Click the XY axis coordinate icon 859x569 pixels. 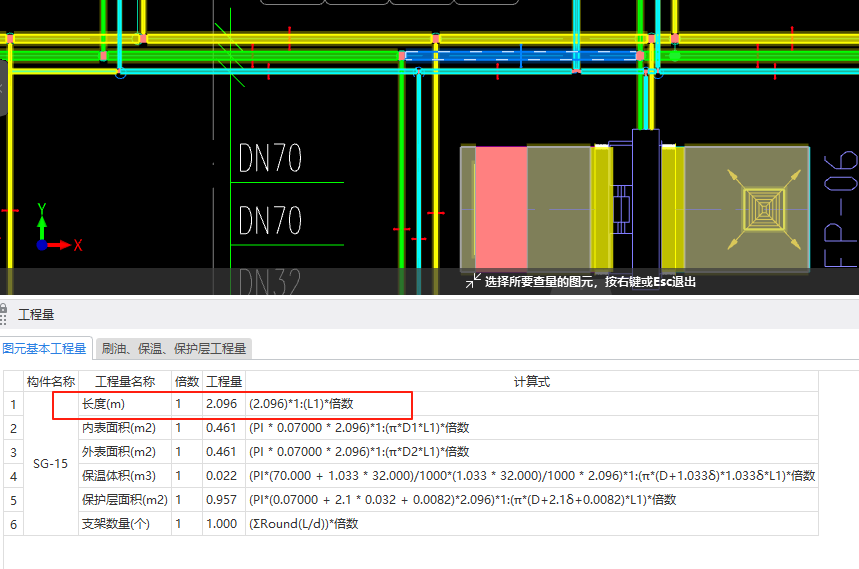click(x=59, y=228)
